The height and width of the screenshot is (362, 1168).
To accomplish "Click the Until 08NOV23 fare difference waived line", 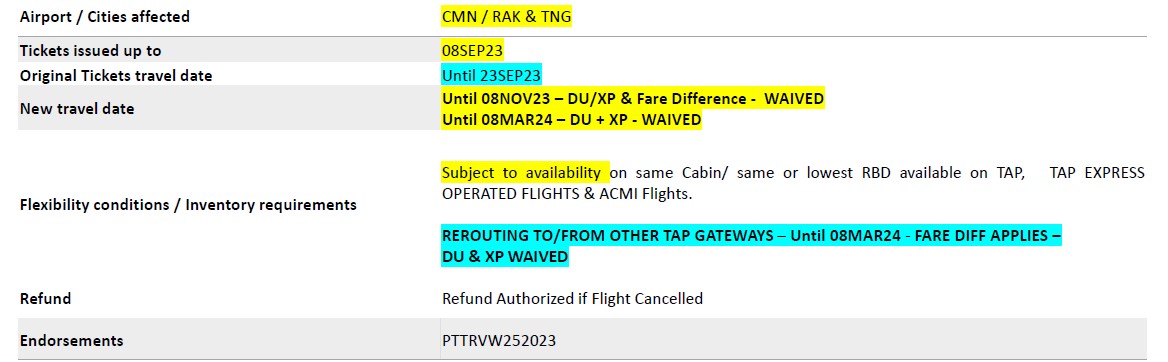I will point(633,99).
